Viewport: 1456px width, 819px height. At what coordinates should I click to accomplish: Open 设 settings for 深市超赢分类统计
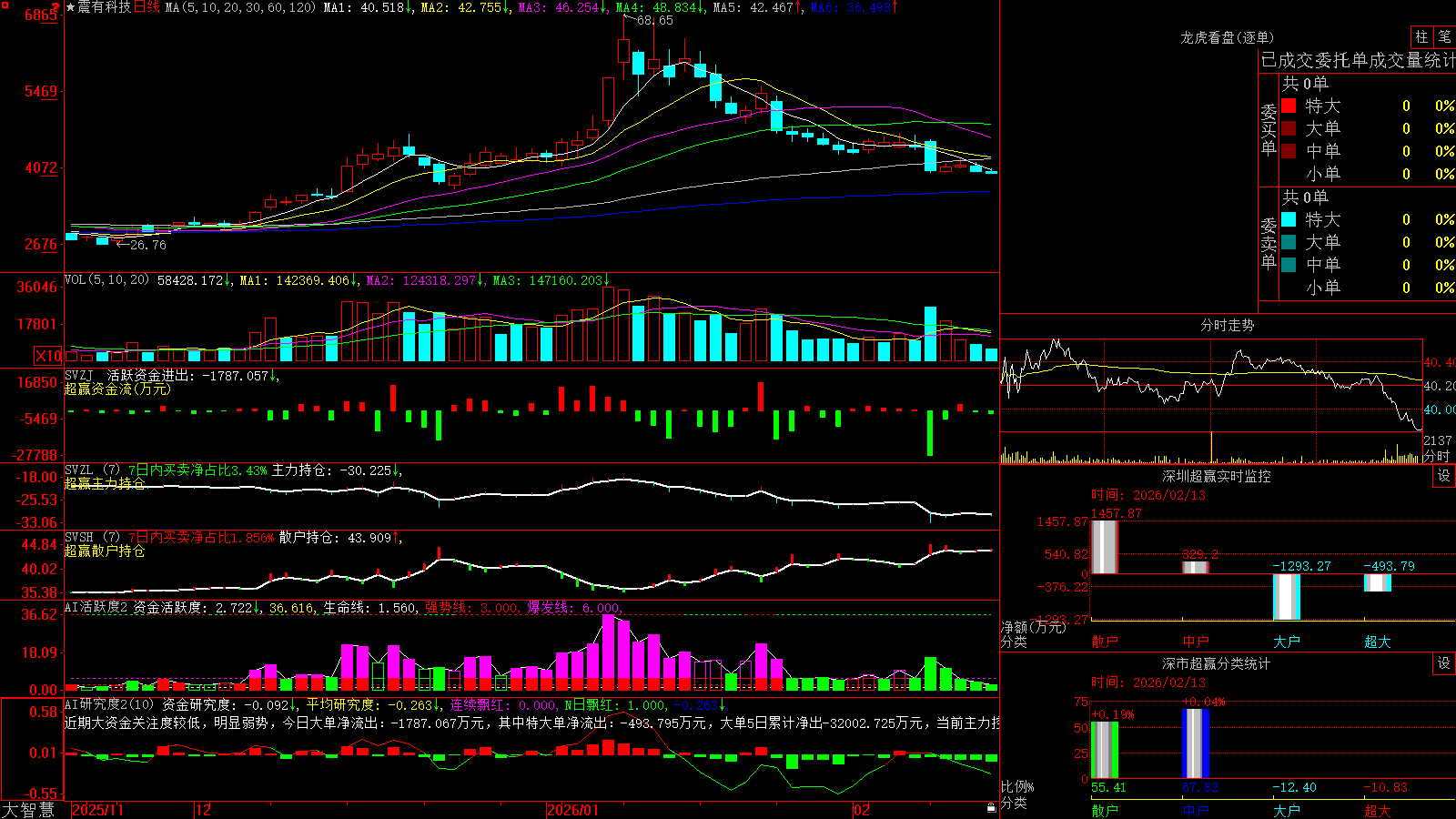click(1444, 663)
